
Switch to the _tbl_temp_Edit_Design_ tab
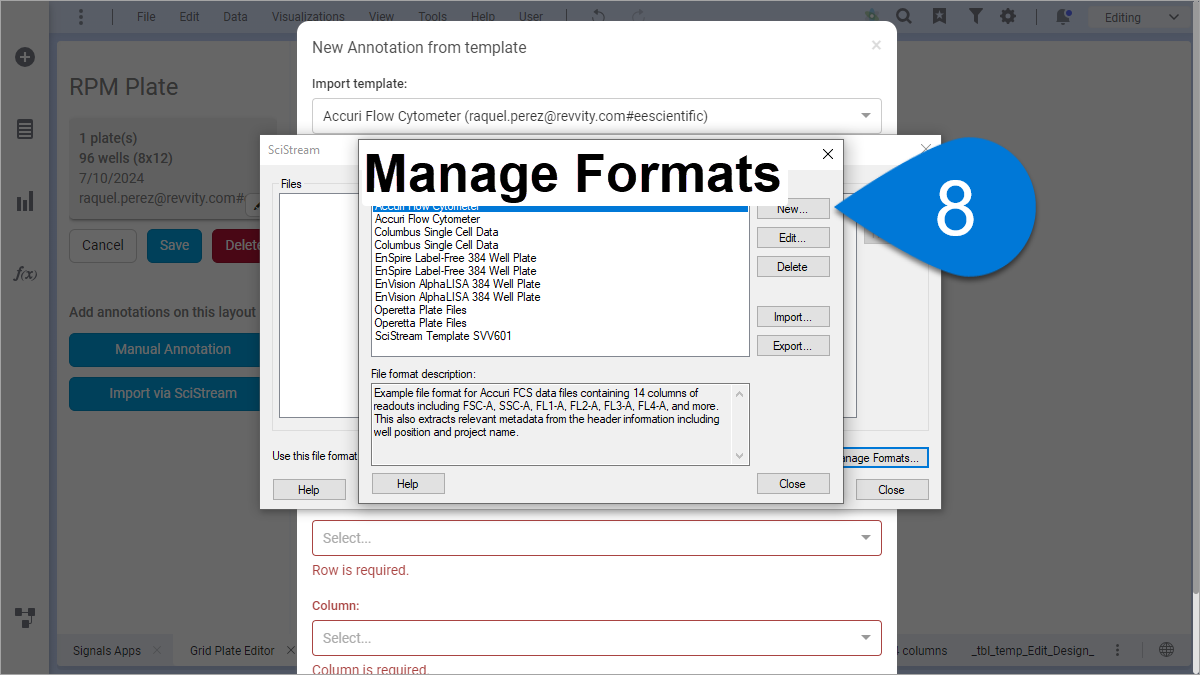tap(1033, 650)
